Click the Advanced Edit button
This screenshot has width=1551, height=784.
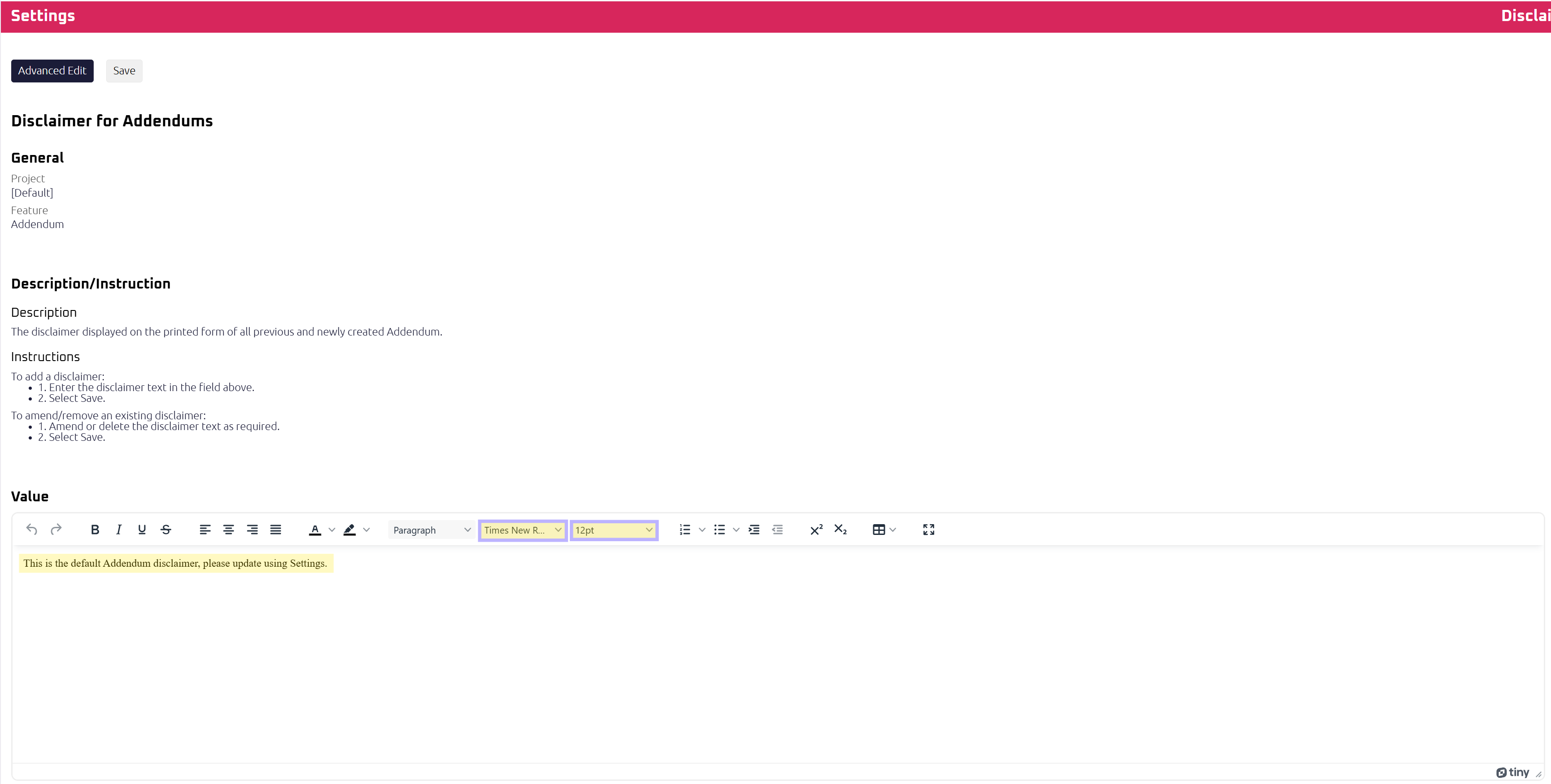click(52, 71)
